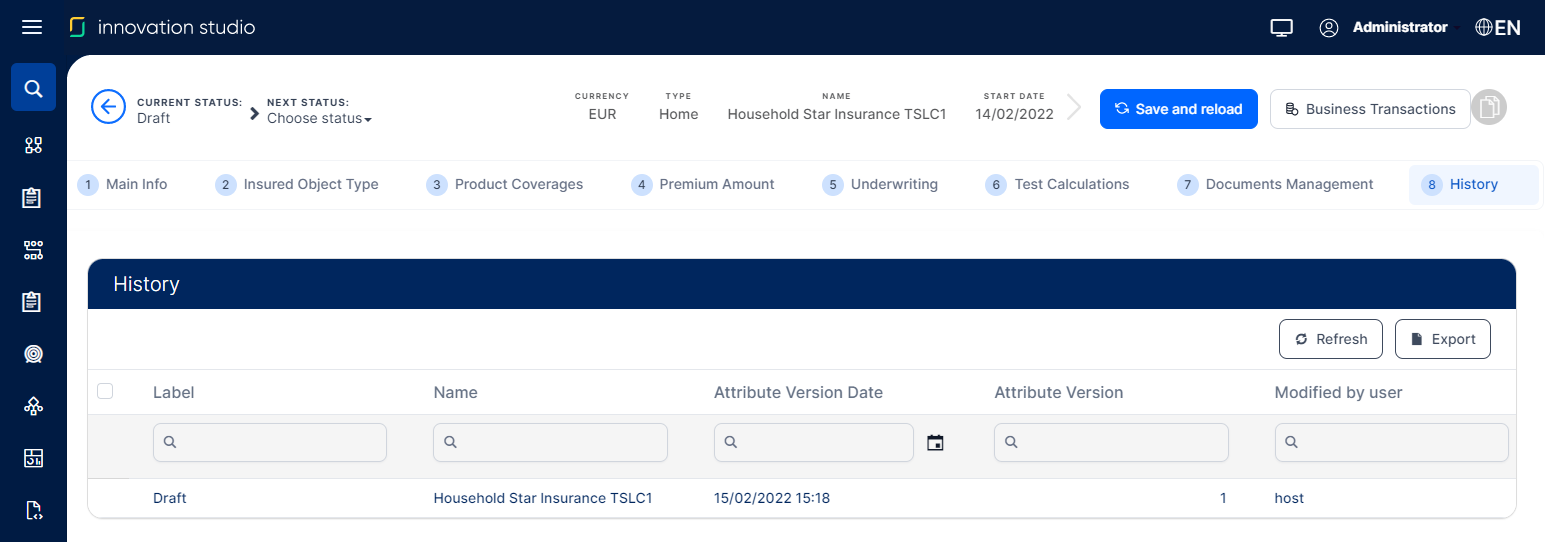Click the target icon in sidebar
Screen dimensions: 1545x542
(x=33, y=354)
